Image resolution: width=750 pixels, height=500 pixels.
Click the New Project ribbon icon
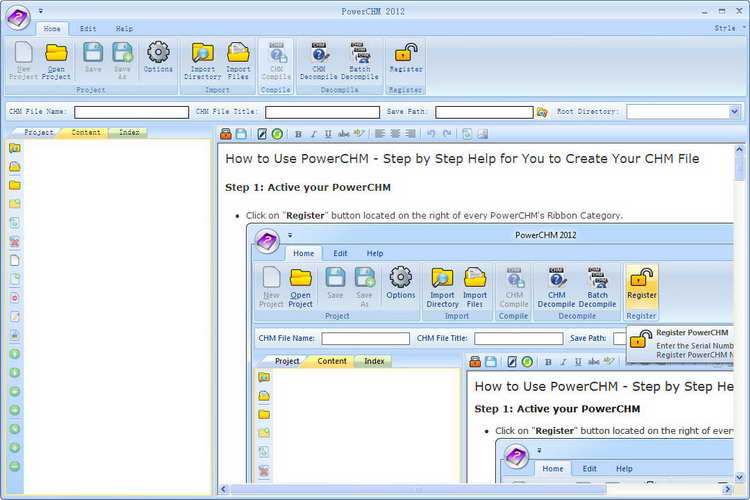tap(23, 60)
